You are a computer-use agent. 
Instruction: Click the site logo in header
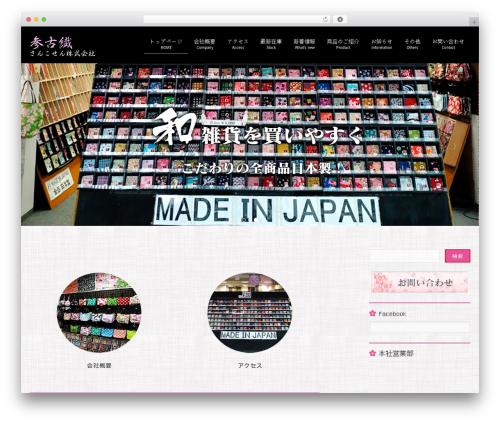(x=62, y=46)
